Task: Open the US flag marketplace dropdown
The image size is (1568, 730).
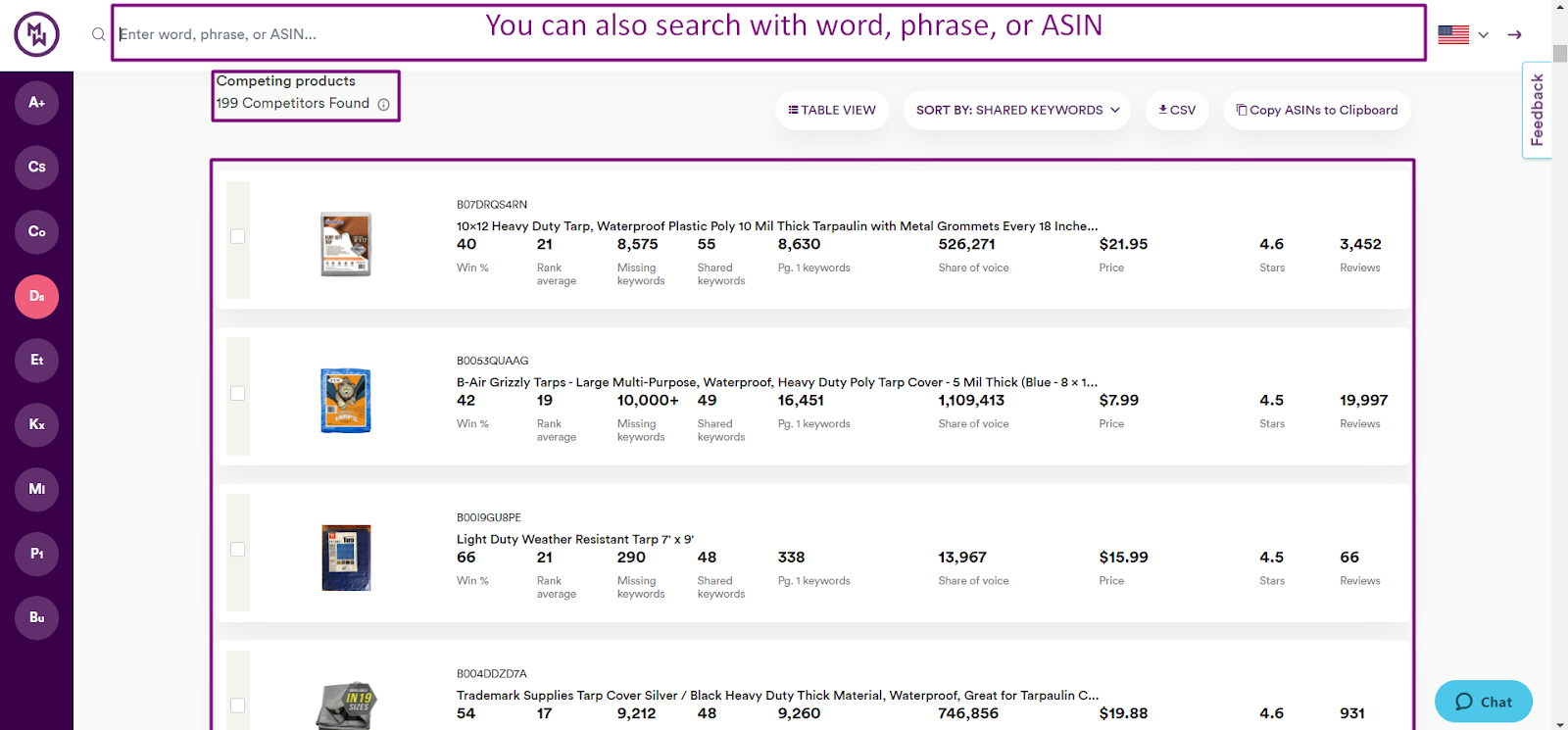Action: (x=1463, y=34)
